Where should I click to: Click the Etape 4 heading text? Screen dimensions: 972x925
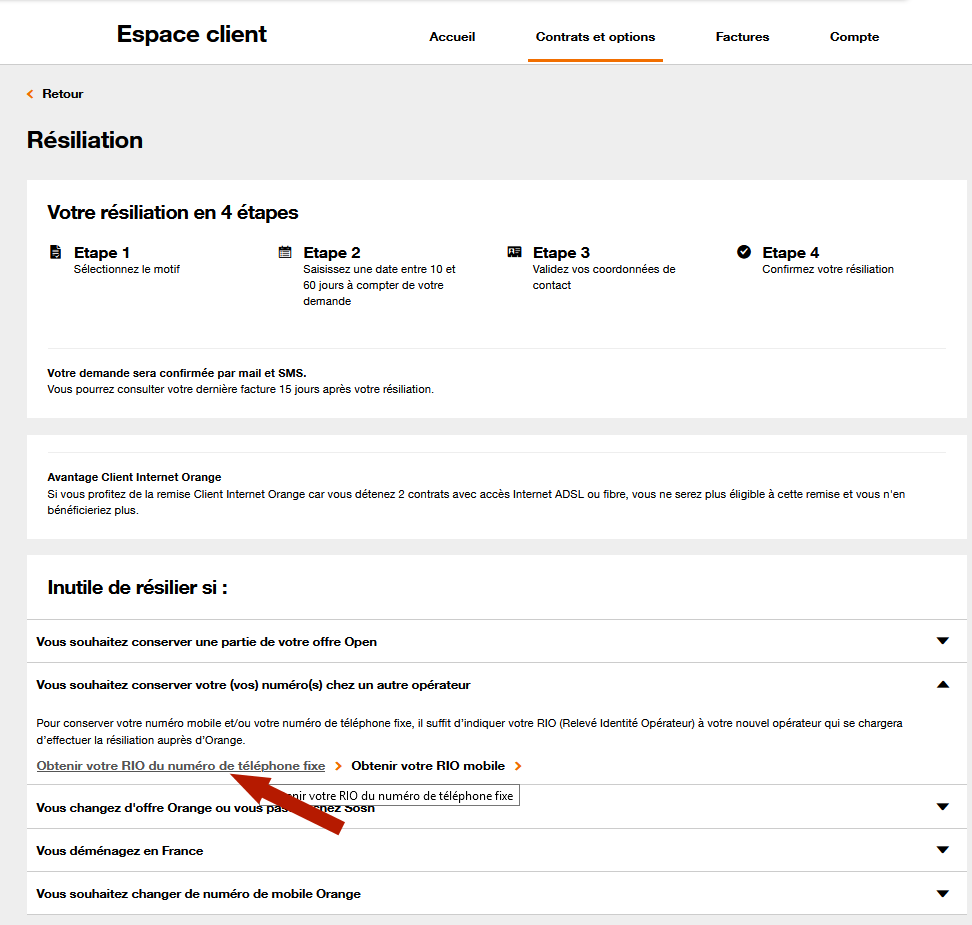(790, 252)
